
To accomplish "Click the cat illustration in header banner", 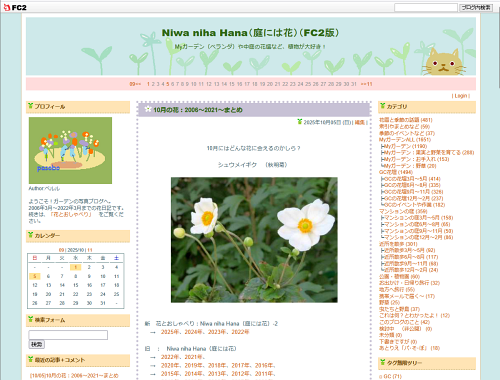I will [444, 62].
